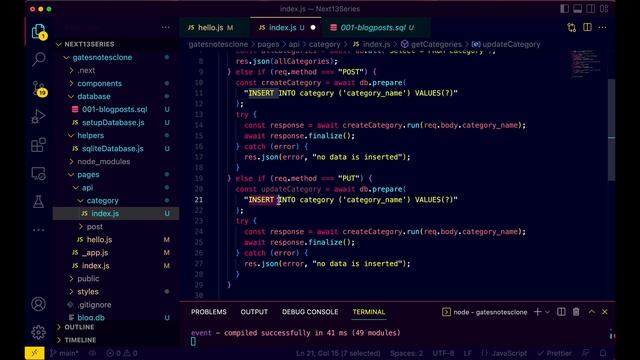Open the Accounts menu icon
Viewport: 640px width, 360px height.
pos(38,304)
